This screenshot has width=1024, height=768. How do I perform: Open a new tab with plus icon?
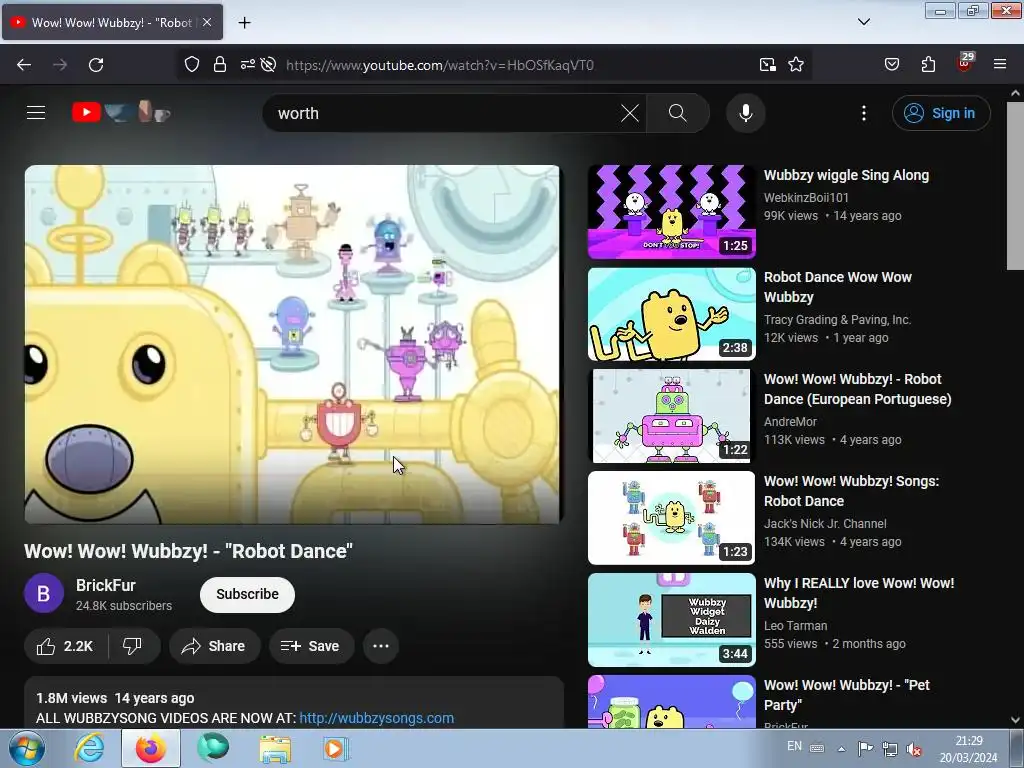point(244,23)
